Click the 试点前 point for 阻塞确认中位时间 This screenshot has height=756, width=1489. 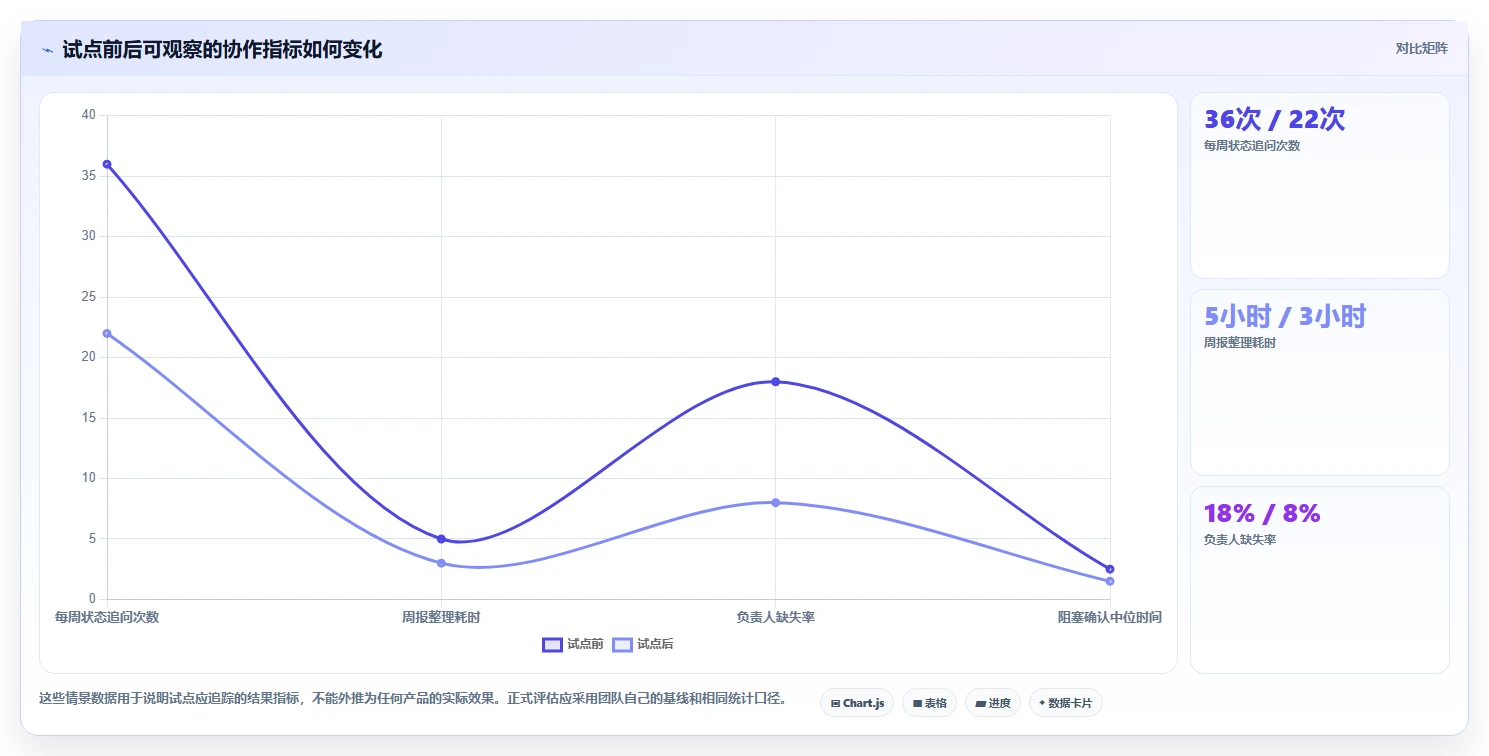pos(1110,569)
